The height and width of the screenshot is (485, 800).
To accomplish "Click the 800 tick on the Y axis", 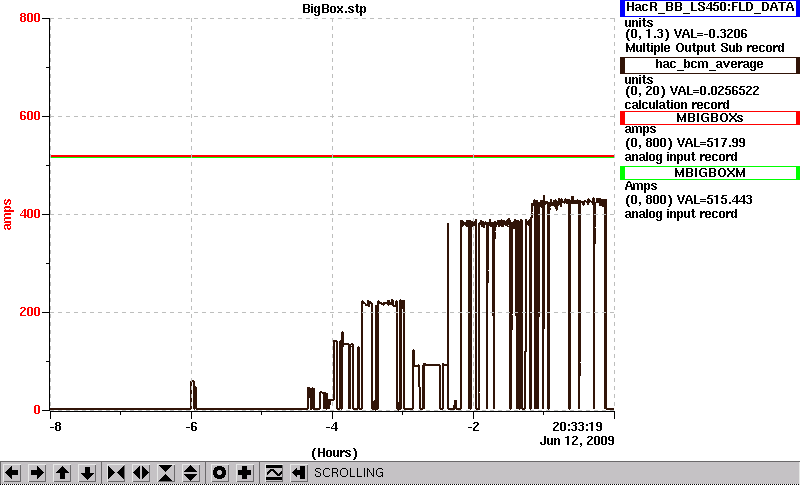I will pos(30,18).
